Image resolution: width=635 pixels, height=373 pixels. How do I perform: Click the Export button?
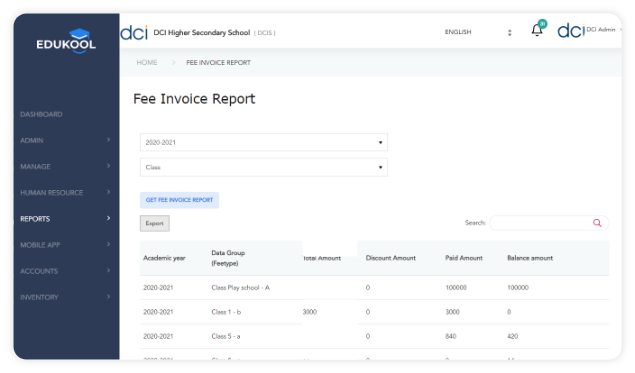(x=155, y=224)
